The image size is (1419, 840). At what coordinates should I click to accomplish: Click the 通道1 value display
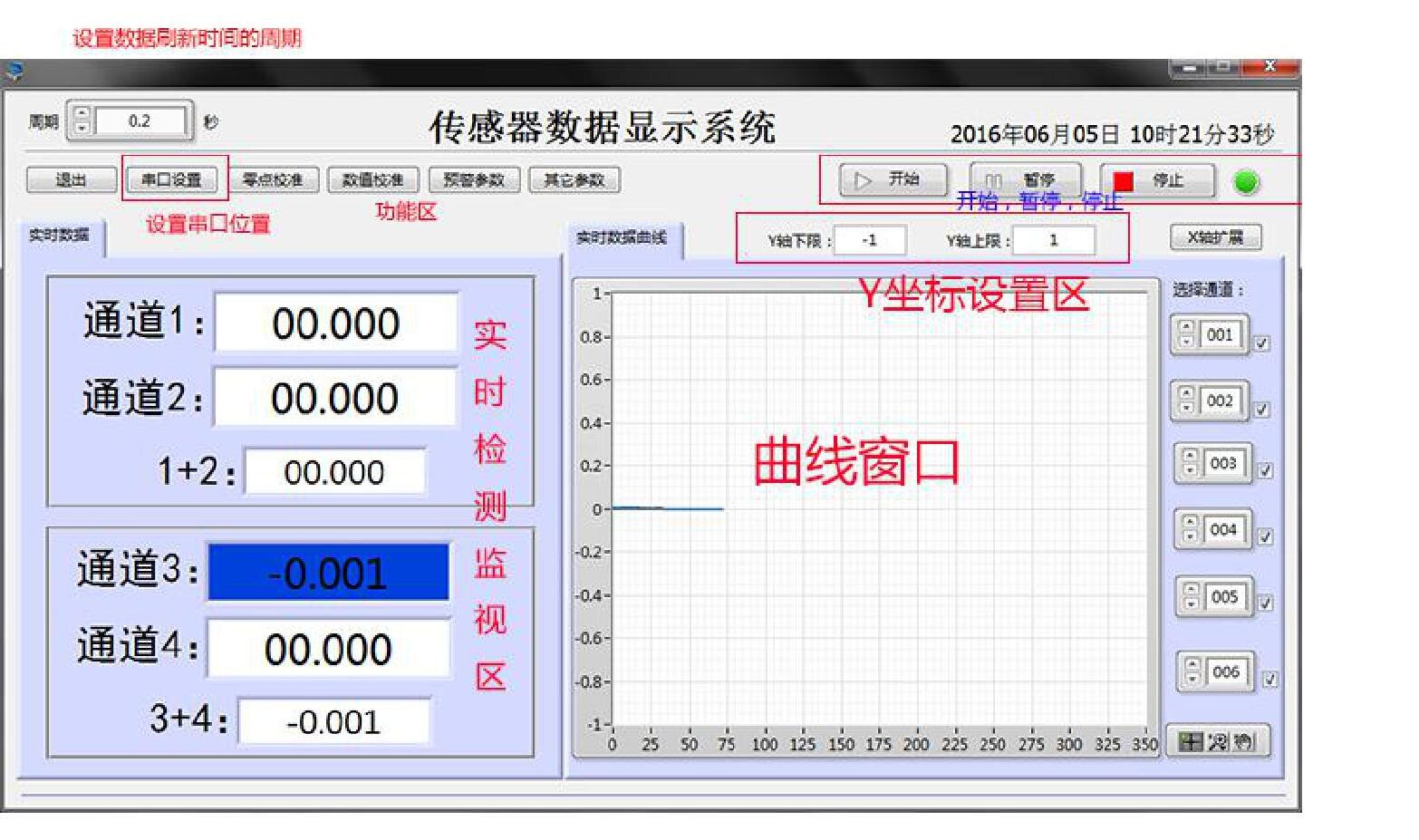click(x=336, y=323)
